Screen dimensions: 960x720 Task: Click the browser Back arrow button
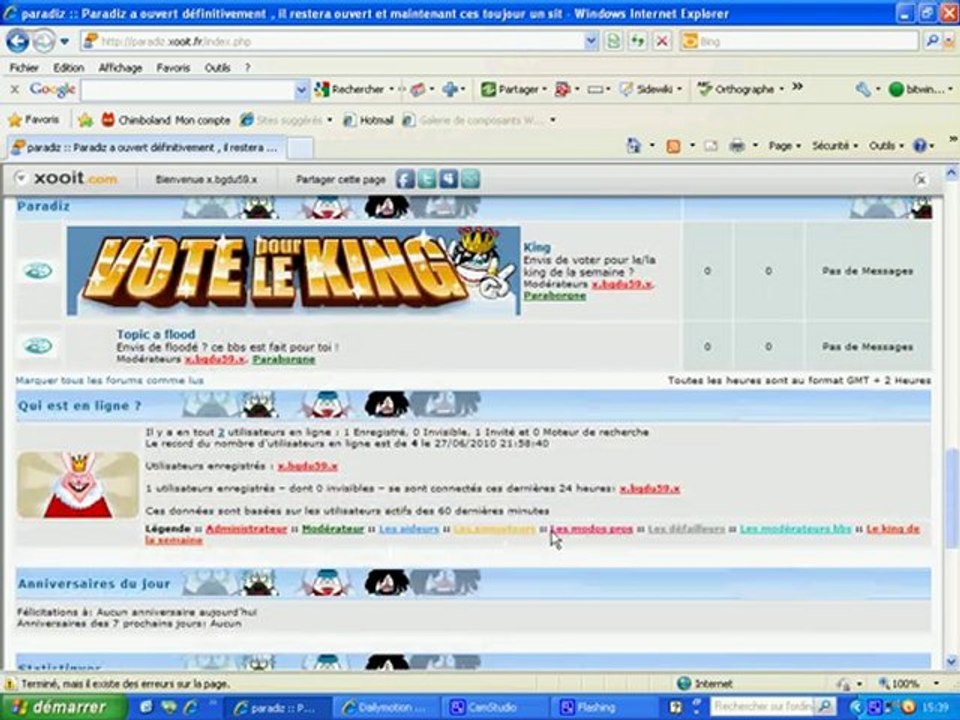[x=17, y=41]
